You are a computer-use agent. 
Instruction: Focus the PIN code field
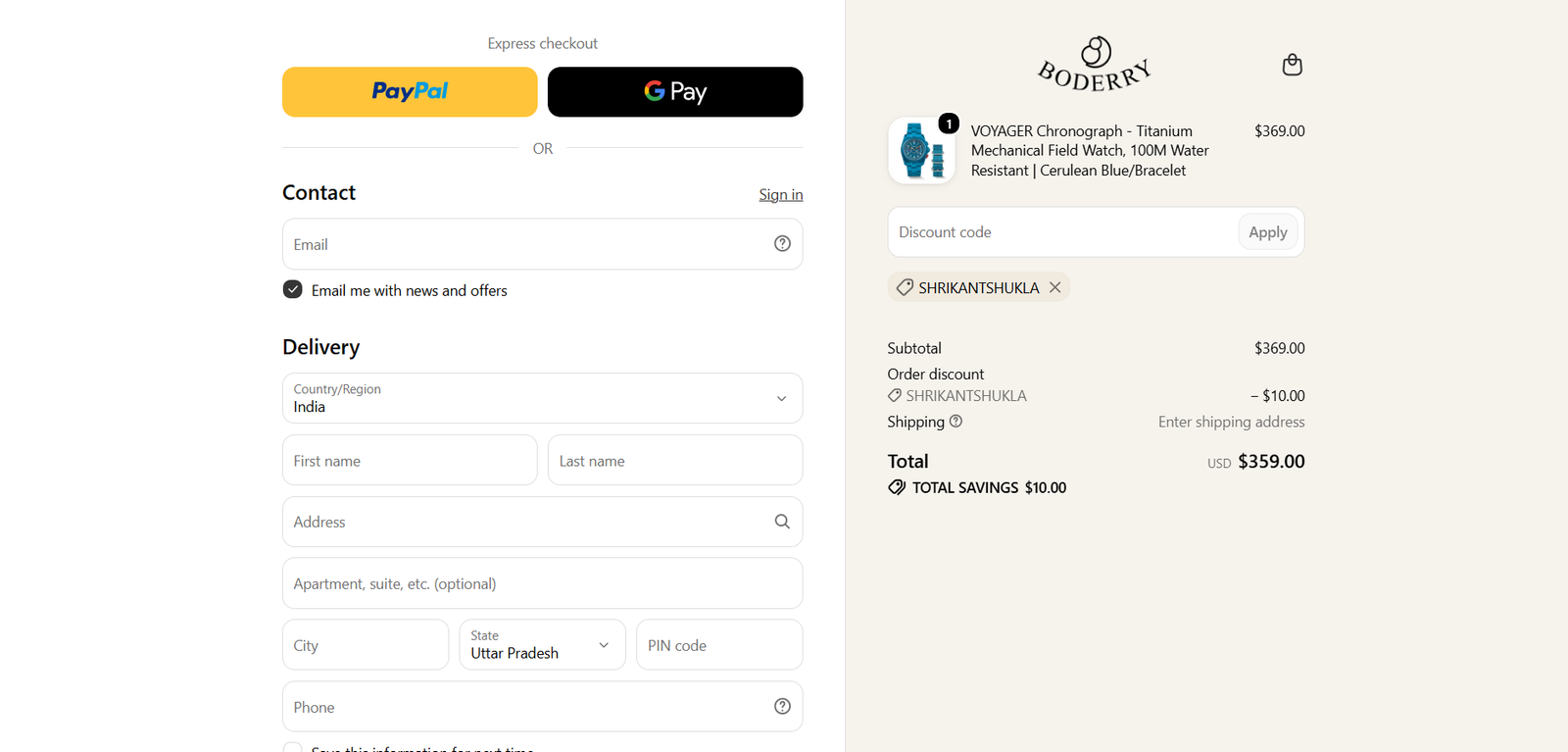719,645
